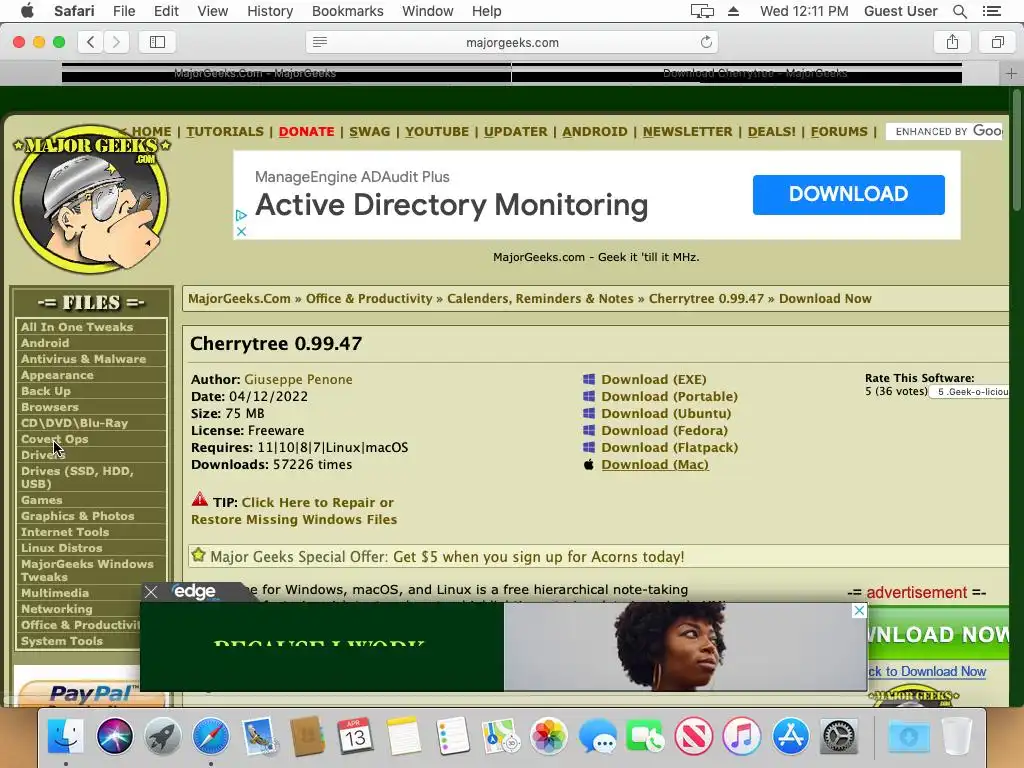Click the eject icon in menu bar
Screen dimensions: 1024x768
733,11
